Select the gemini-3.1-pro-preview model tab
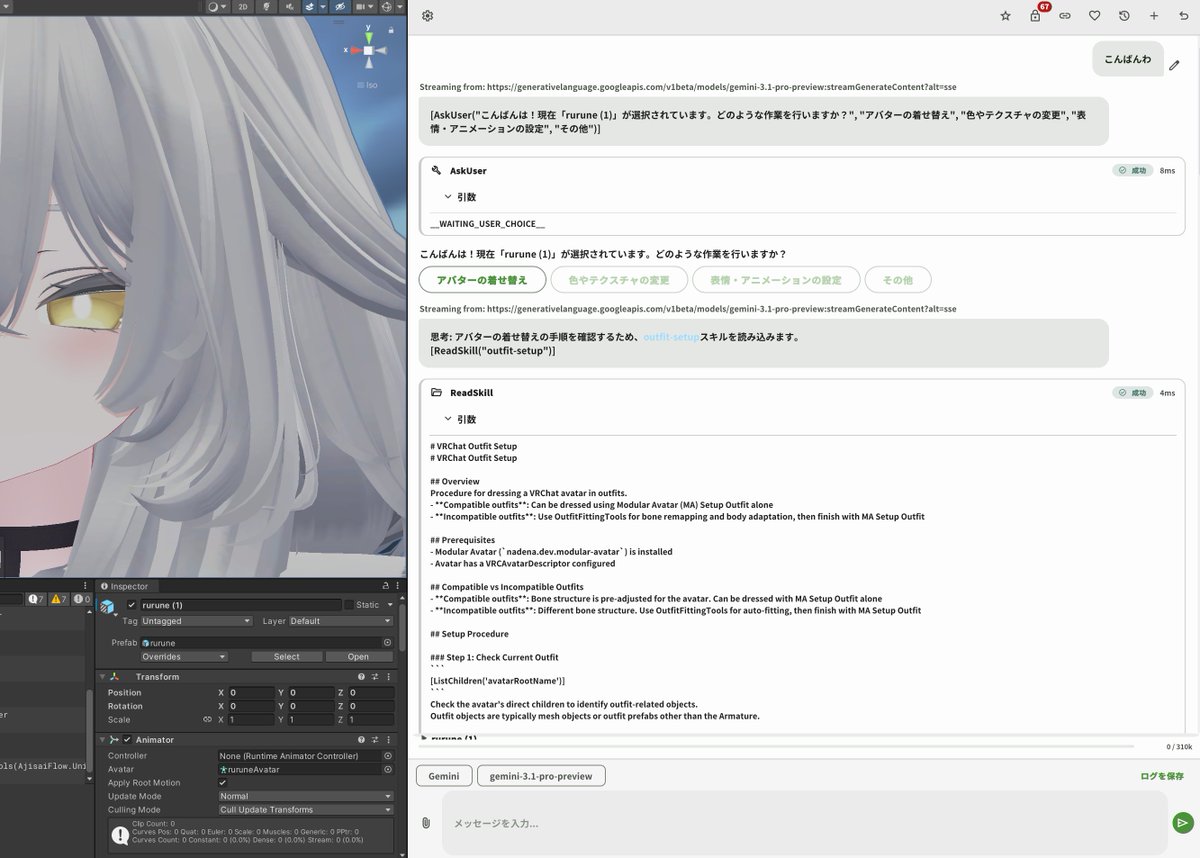Image resolution: width=1200 pixels, height=858 pixels. tap(541, 776)
